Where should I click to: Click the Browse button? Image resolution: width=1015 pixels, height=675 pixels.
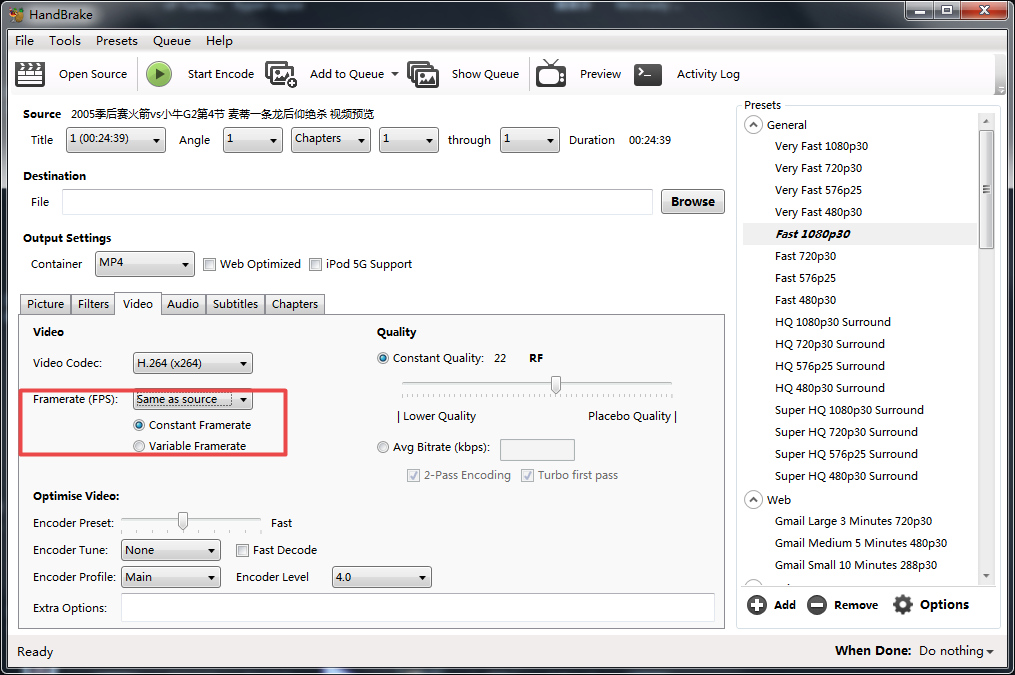693,201
